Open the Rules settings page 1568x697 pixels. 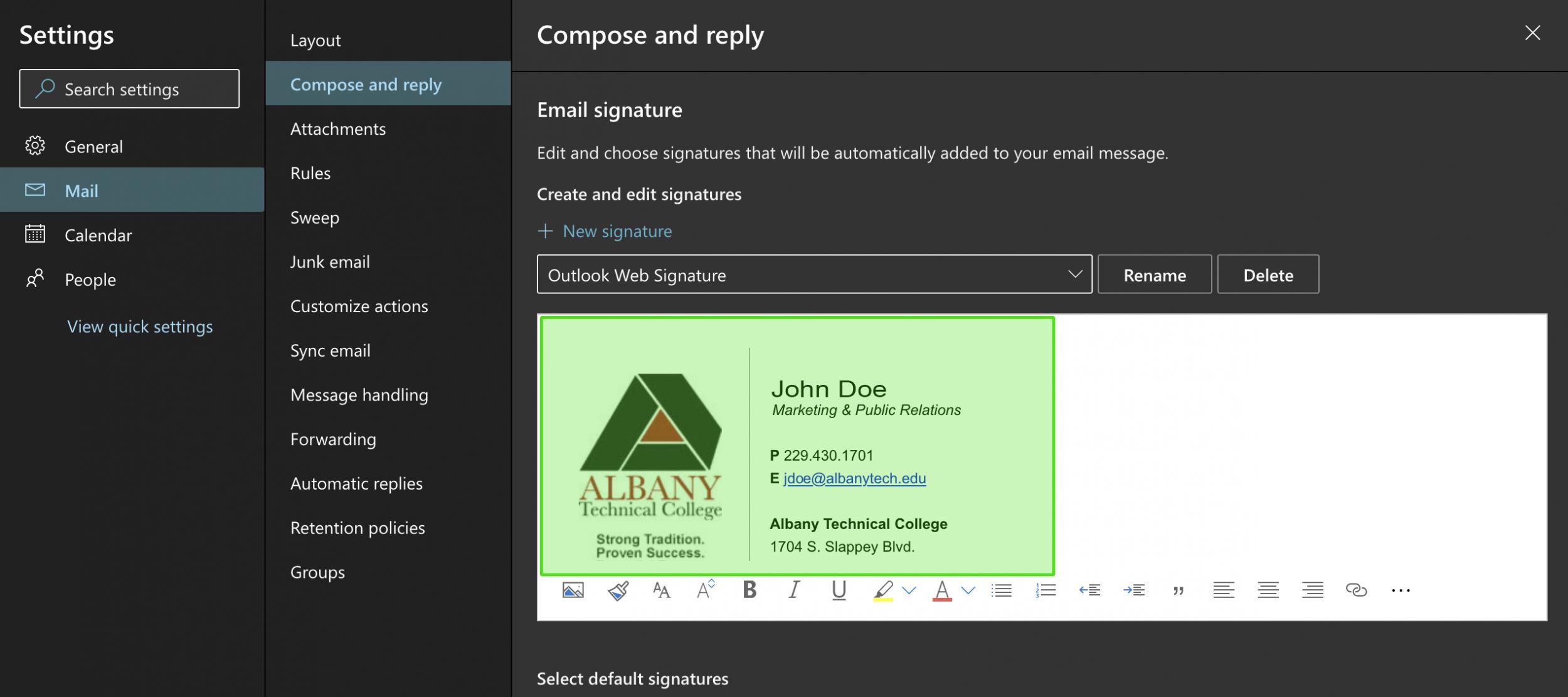(388, 173)
